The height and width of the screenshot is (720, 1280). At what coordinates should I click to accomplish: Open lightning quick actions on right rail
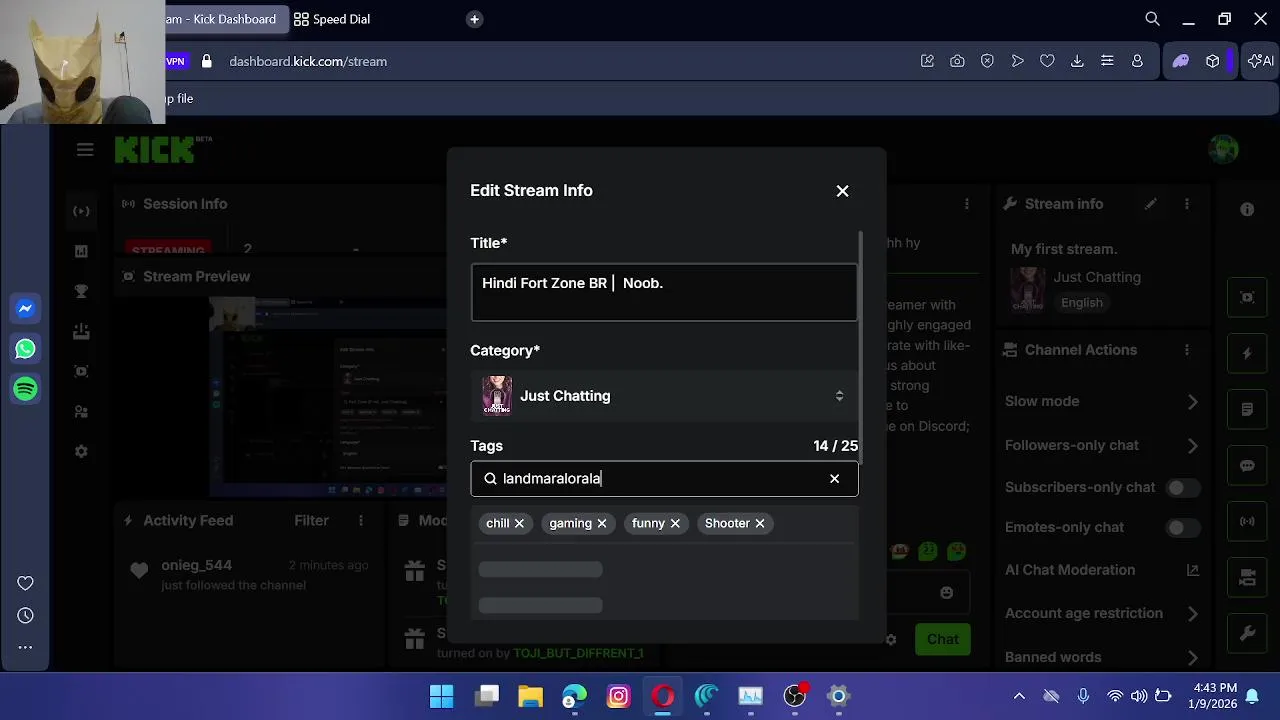[x=1247, y=353]
